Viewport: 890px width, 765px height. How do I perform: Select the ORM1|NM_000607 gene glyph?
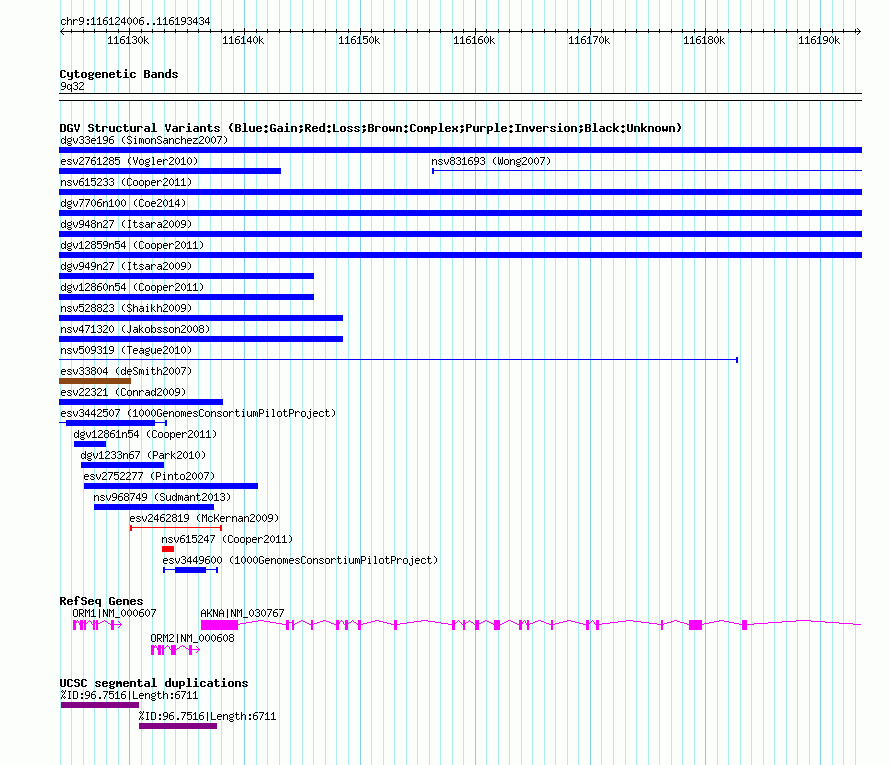97,625
